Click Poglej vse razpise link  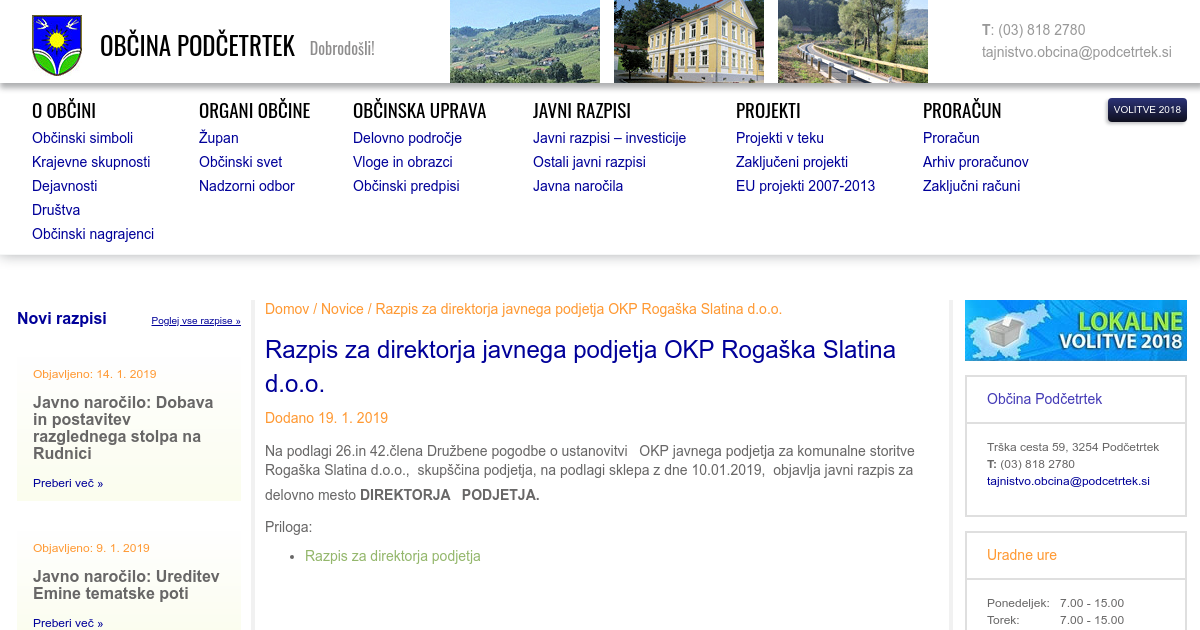click(196, 321)
